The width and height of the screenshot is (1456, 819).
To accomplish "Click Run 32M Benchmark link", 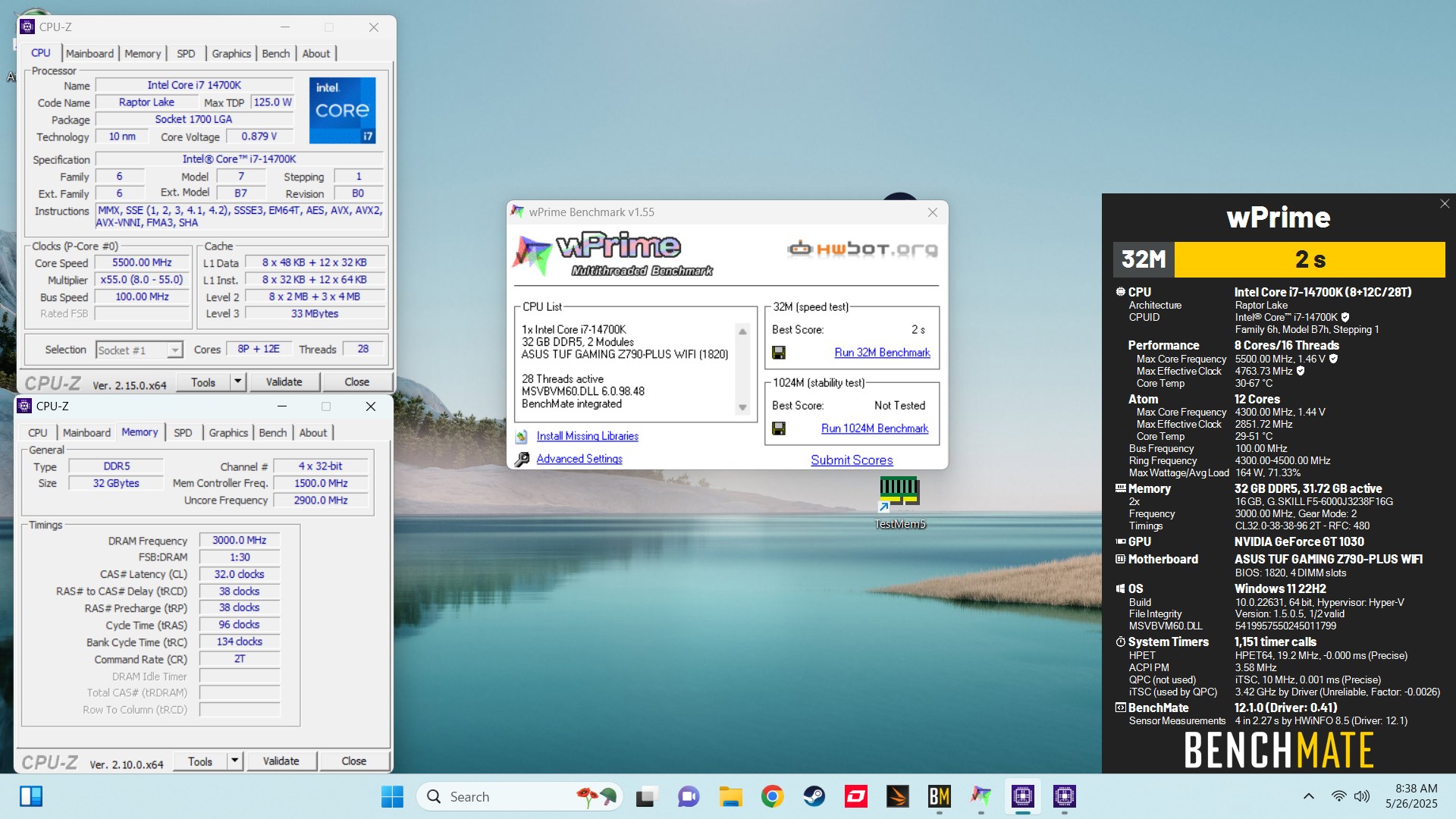I will pyautogui.click(x=882, y=353).
